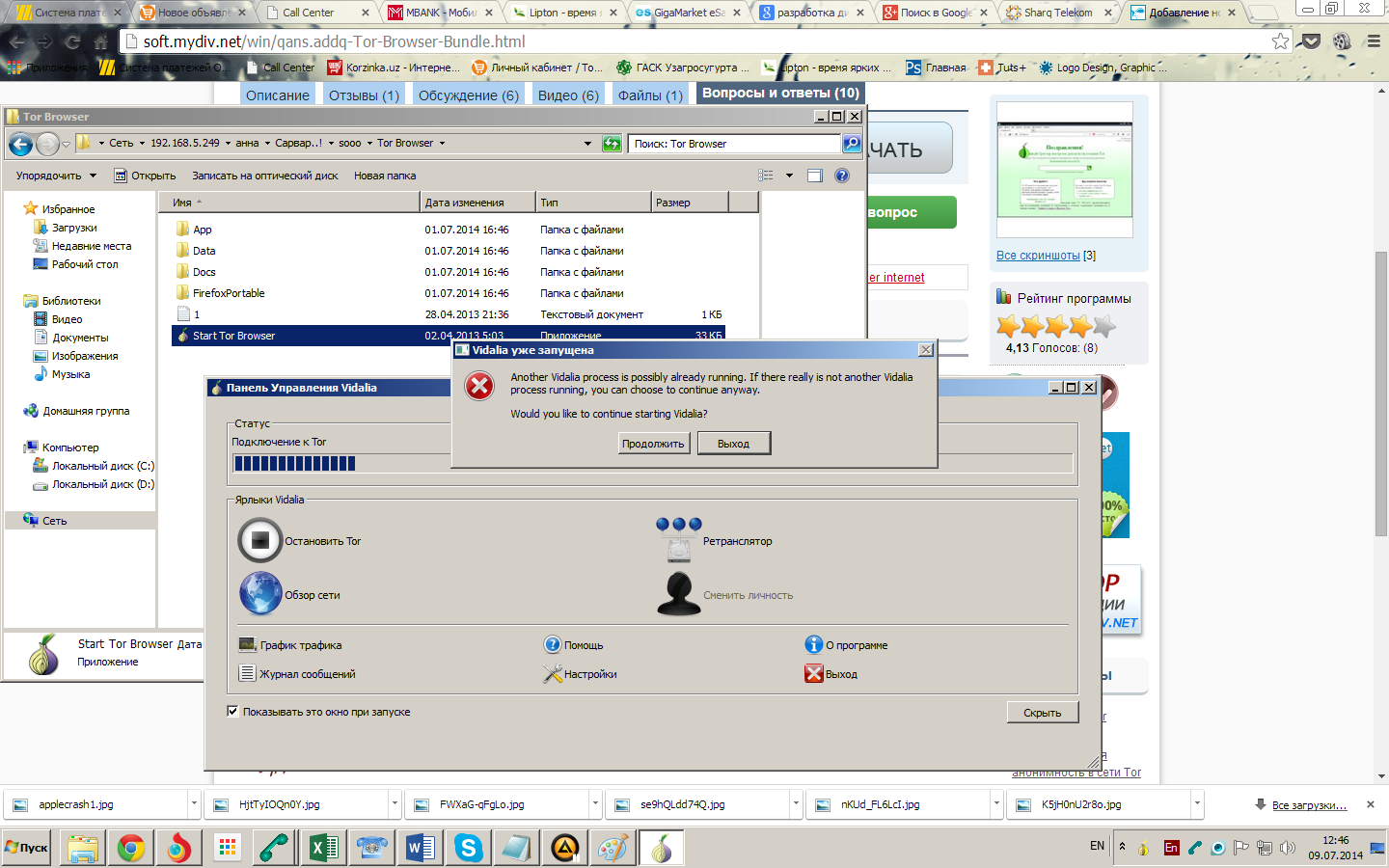This screenshot has height=868, width=1389.
Task: Click the Relay (Ретранслятор) icon
Action: click(679, 540)
